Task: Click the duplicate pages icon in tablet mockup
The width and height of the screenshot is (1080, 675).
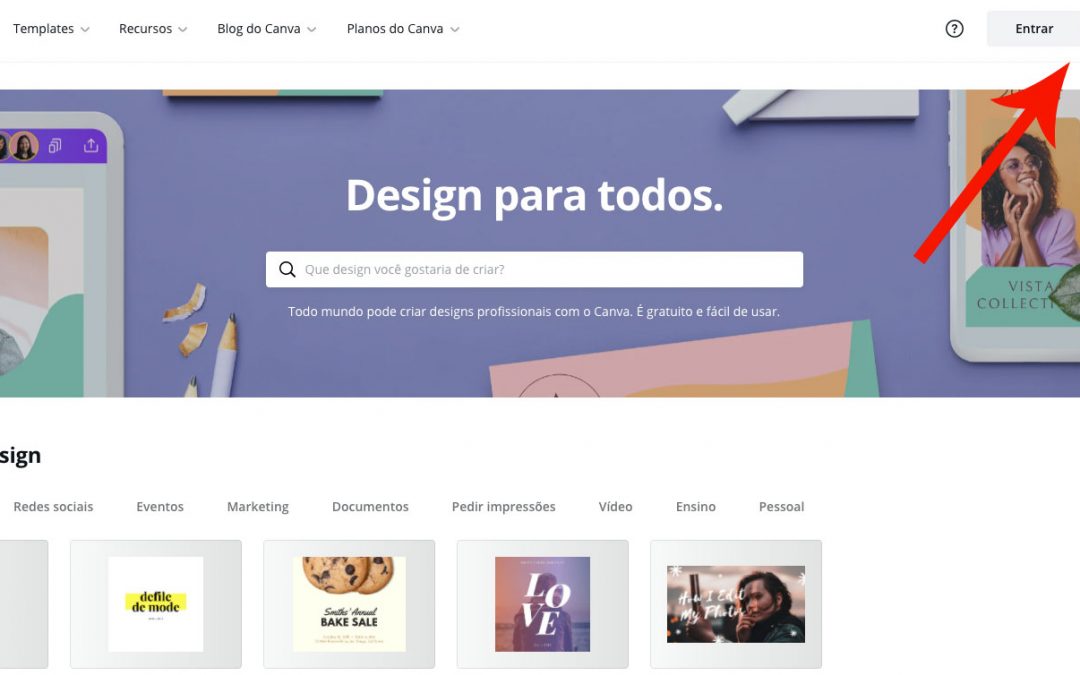Action: (x=55, y=146)
